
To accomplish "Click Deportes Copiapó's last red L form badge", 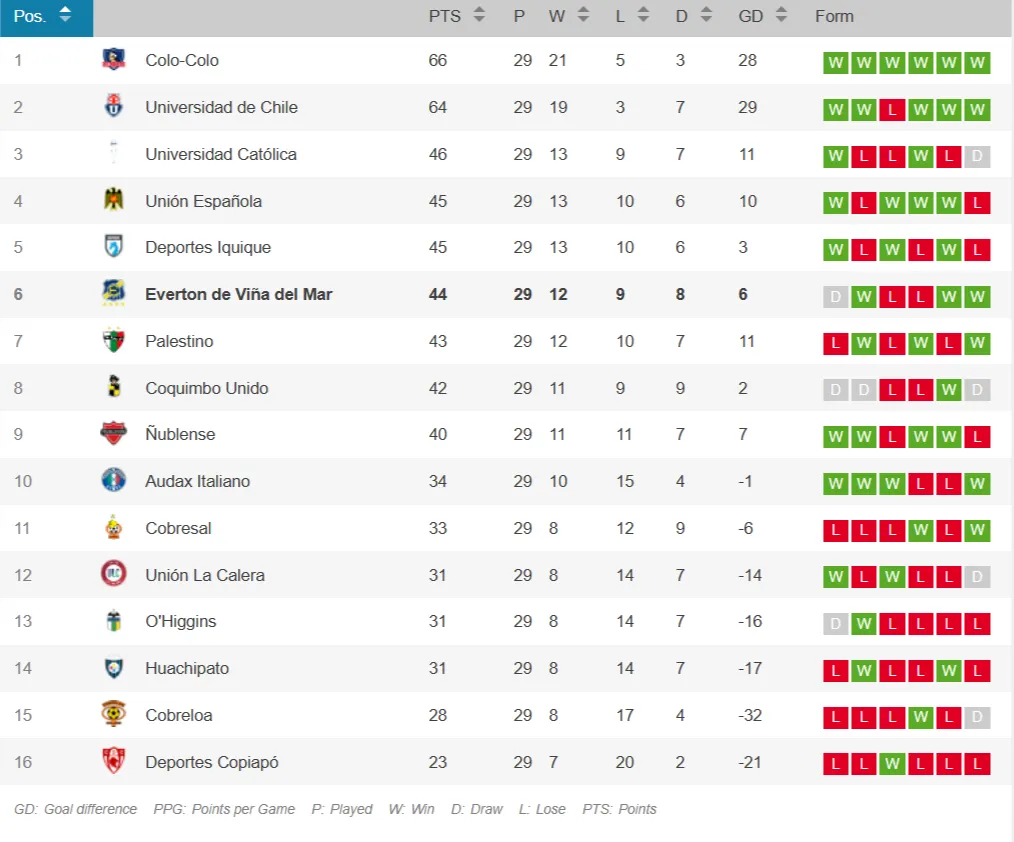I will click(977, 765).
